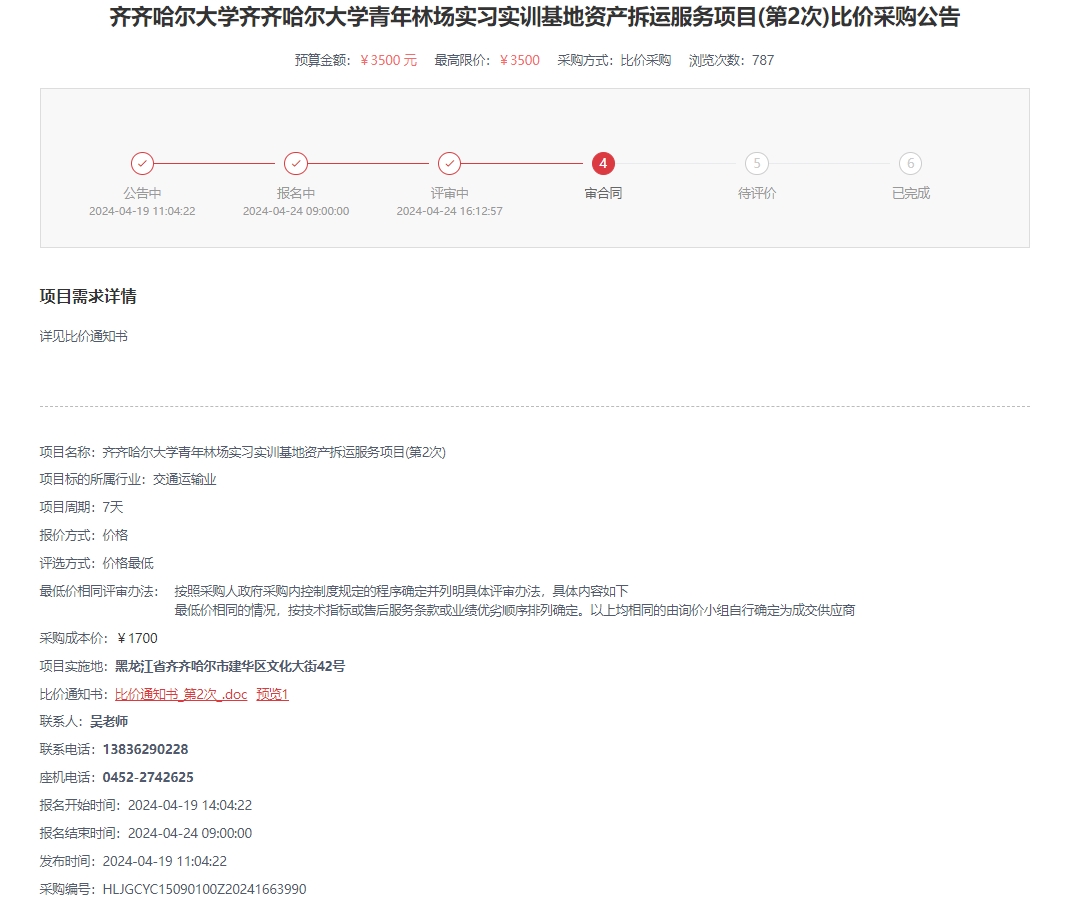Click the procurement number HLJGCYC15090100Z20241663990
Screen dimensions: 1074x907
204,889
